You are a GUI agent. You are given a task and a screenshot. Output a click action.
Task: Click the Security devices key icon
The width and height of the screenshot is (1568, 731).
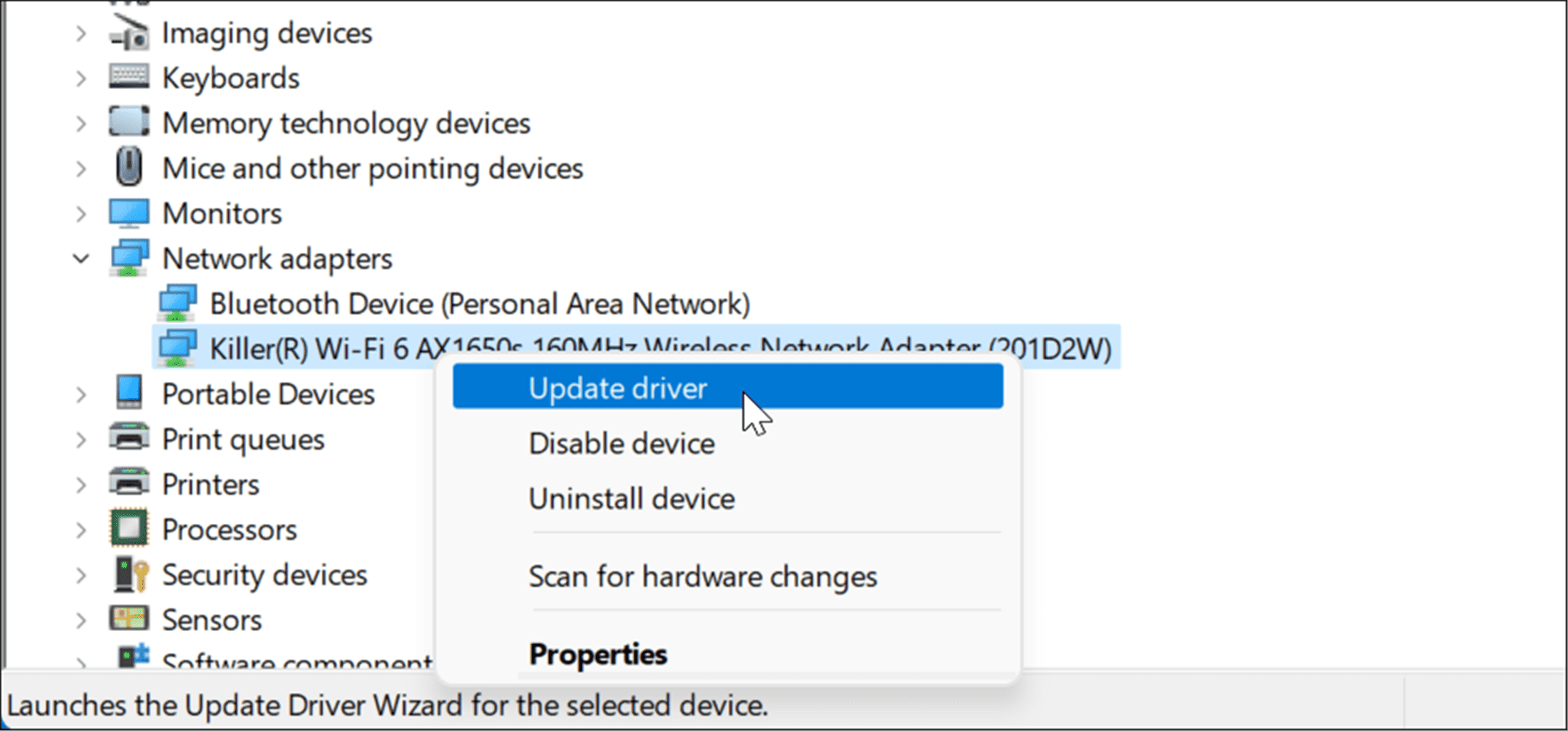(130, 574)
